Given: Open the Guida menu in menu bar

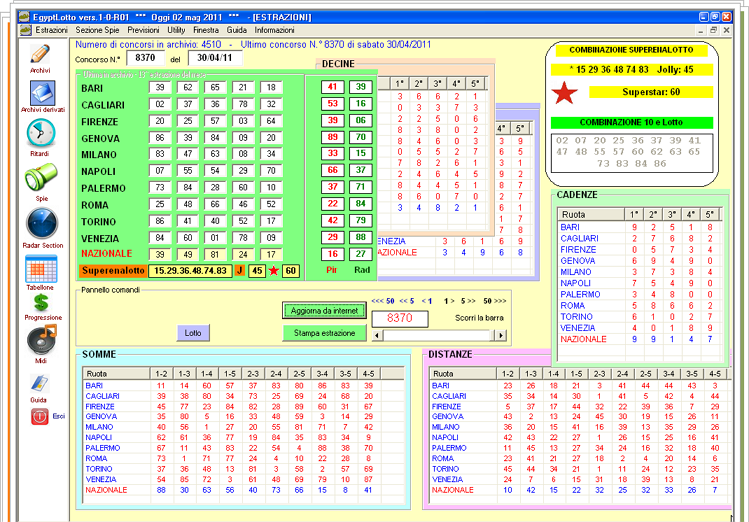Looking at the screenshot, I should click(x=236, y=30).
